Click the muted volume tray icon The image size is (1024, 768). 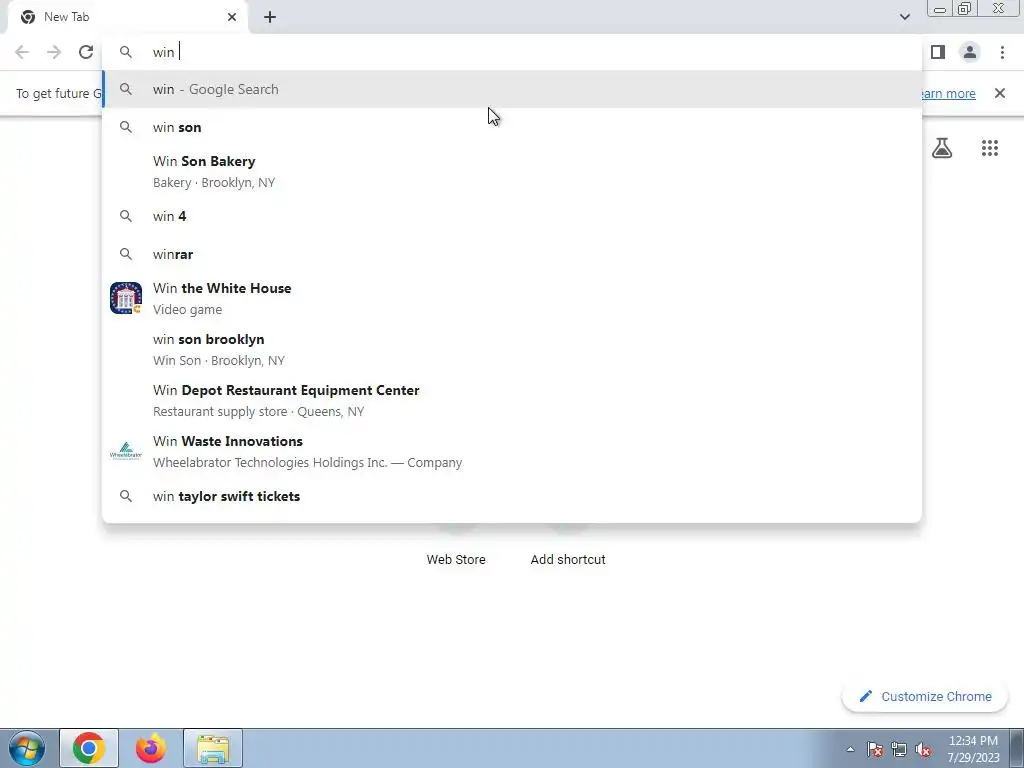923,749
